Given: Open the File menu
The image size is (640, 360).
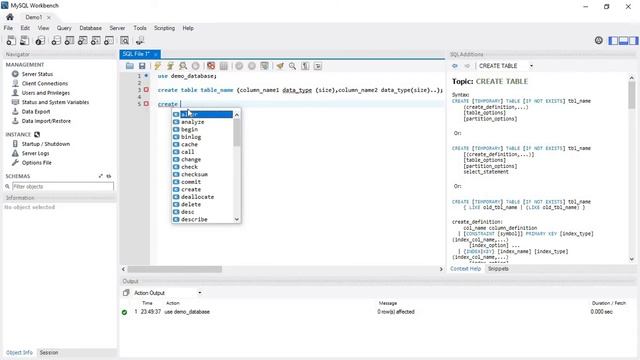Looking at the screenshot, I should 8,28.
